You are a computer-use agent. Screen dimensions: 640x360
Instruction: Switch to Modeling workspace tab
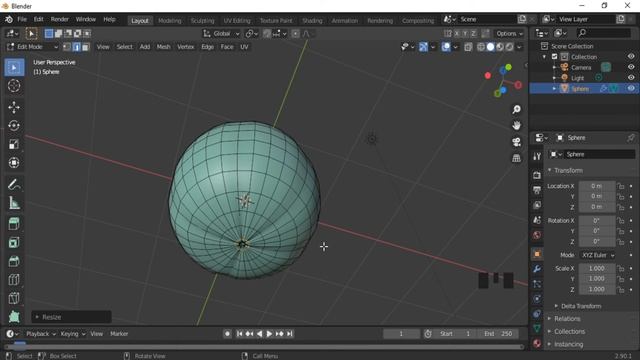pyautogui.click(x=169, y=20)
